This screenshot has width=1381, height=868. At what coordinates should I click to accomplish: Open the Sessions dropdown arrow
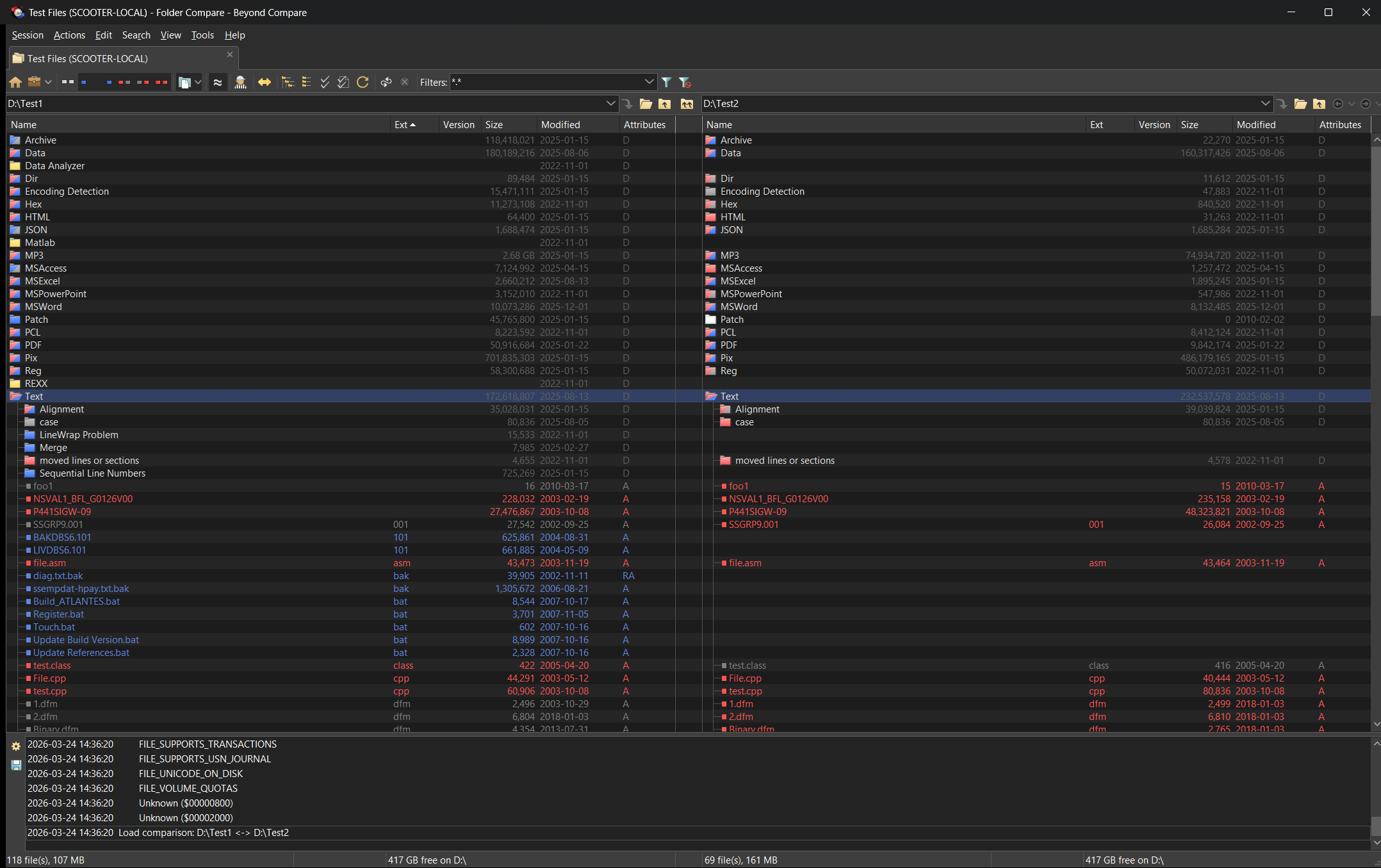[48, 82]
